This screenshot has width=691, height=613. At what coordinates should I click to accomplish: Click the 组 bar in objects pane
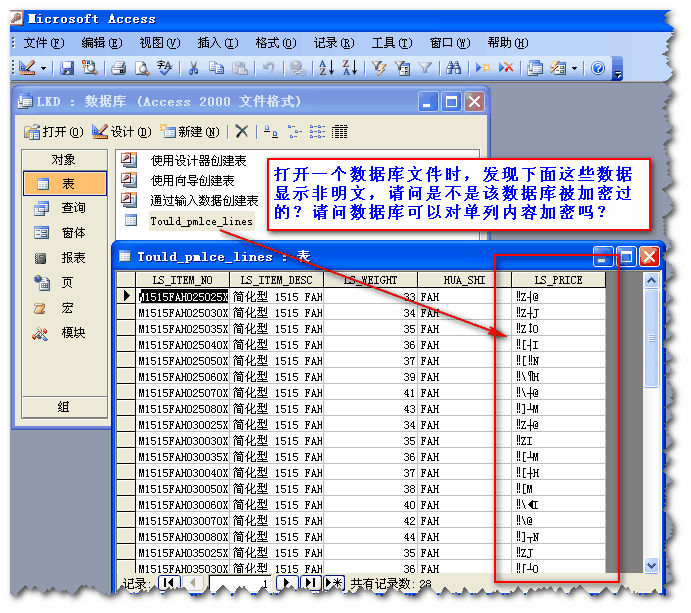[64, 406]
